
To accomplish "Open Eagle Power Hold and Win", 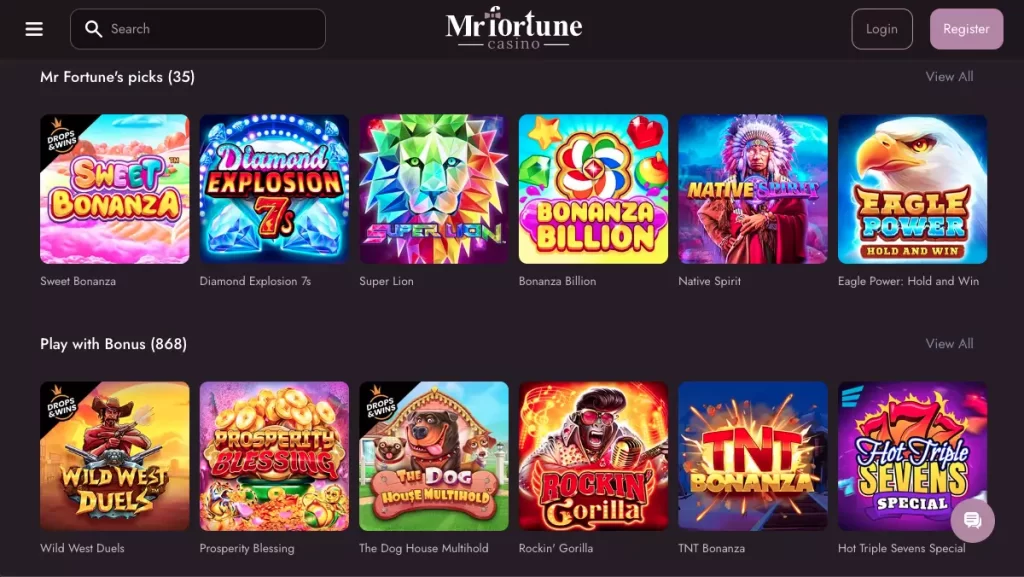I will click(912, 189).
